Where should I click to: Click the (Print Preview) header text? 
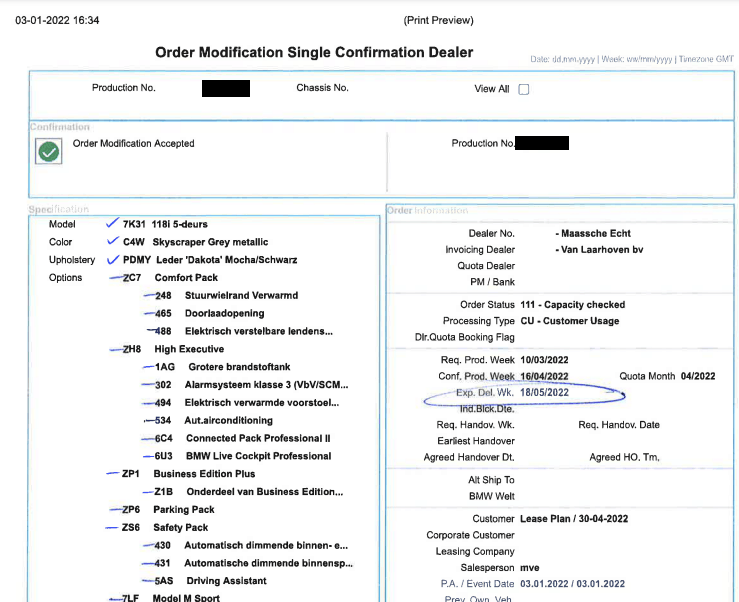[x=438, y=20]
